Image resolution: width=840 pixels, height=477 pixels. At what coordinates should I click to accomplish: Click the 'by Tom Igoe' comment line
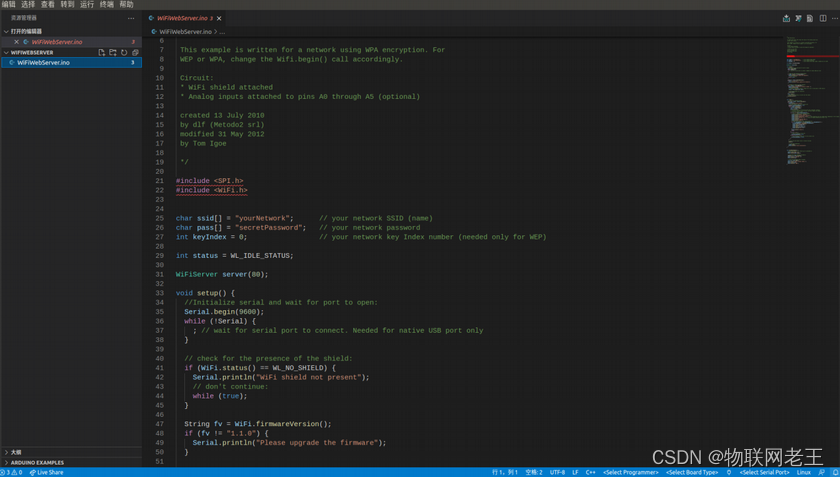(x=203, y=144)
